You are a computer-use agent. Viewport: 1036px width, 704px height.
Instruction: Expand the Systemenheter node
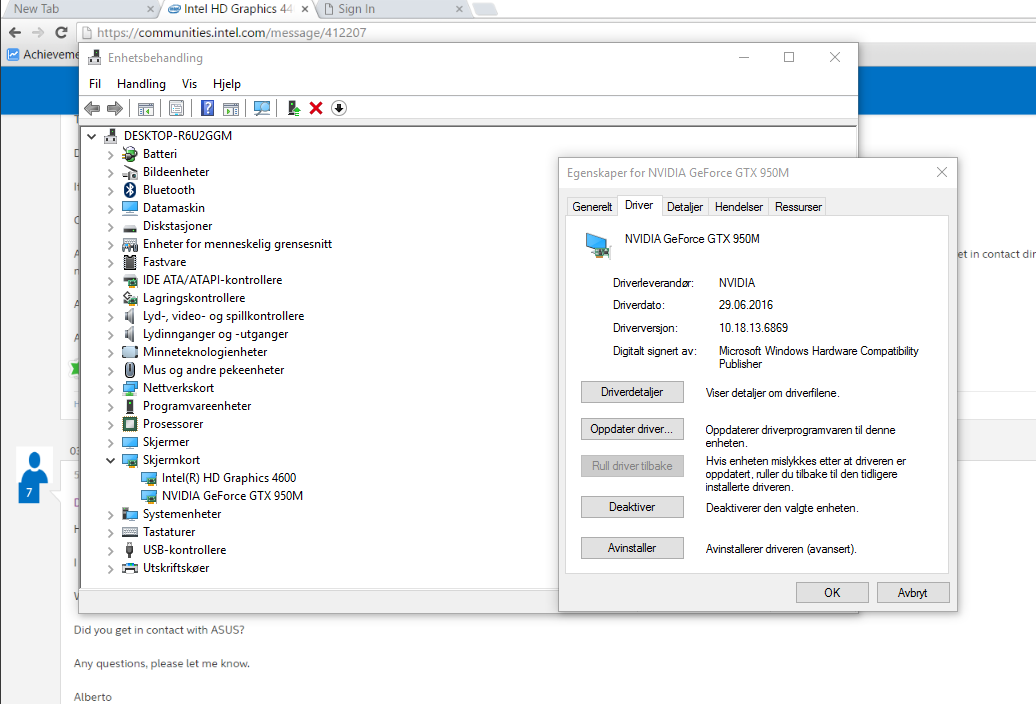(x=110, y=514)
